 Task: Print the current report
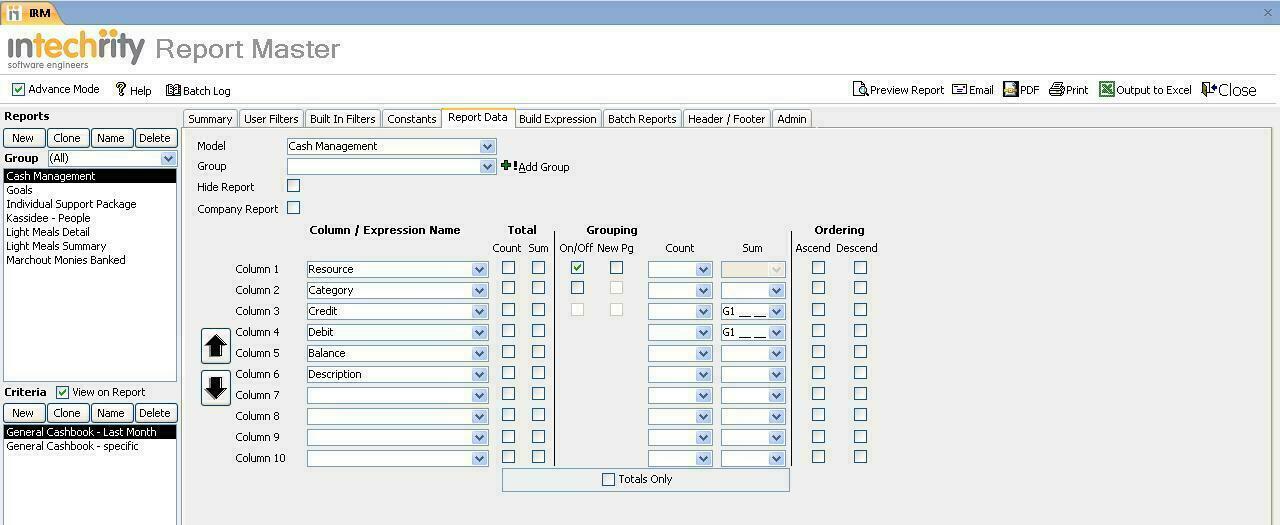tap(1068, 89)
